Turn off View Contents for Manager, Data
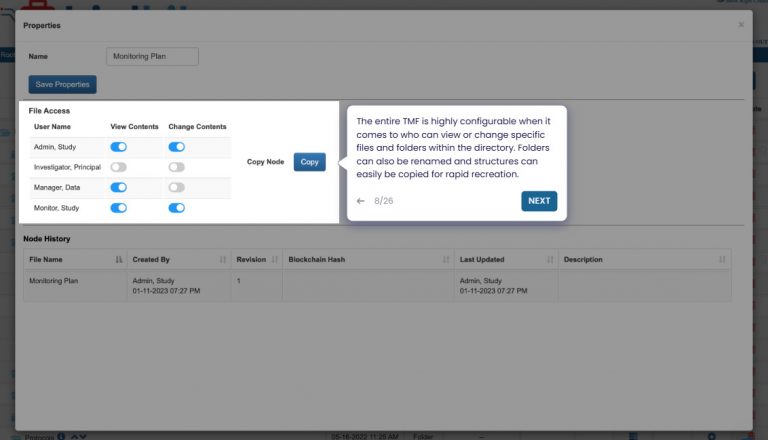The height and width of the screenshot is (440, 768). click(119, 187)
